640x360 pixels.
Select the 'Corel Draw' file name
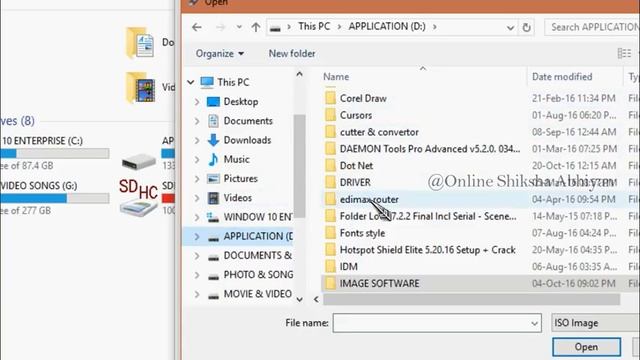[363, 98]
